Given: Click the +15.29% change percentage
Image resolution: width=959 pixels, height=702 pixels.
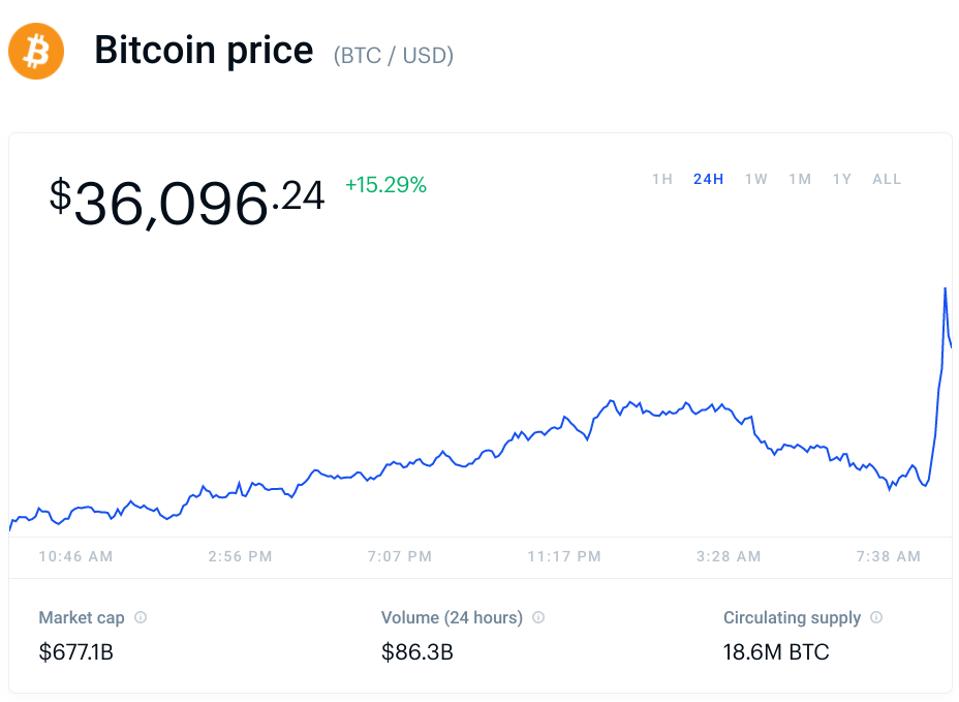Looking at the screenshot, I should point(386,184).
